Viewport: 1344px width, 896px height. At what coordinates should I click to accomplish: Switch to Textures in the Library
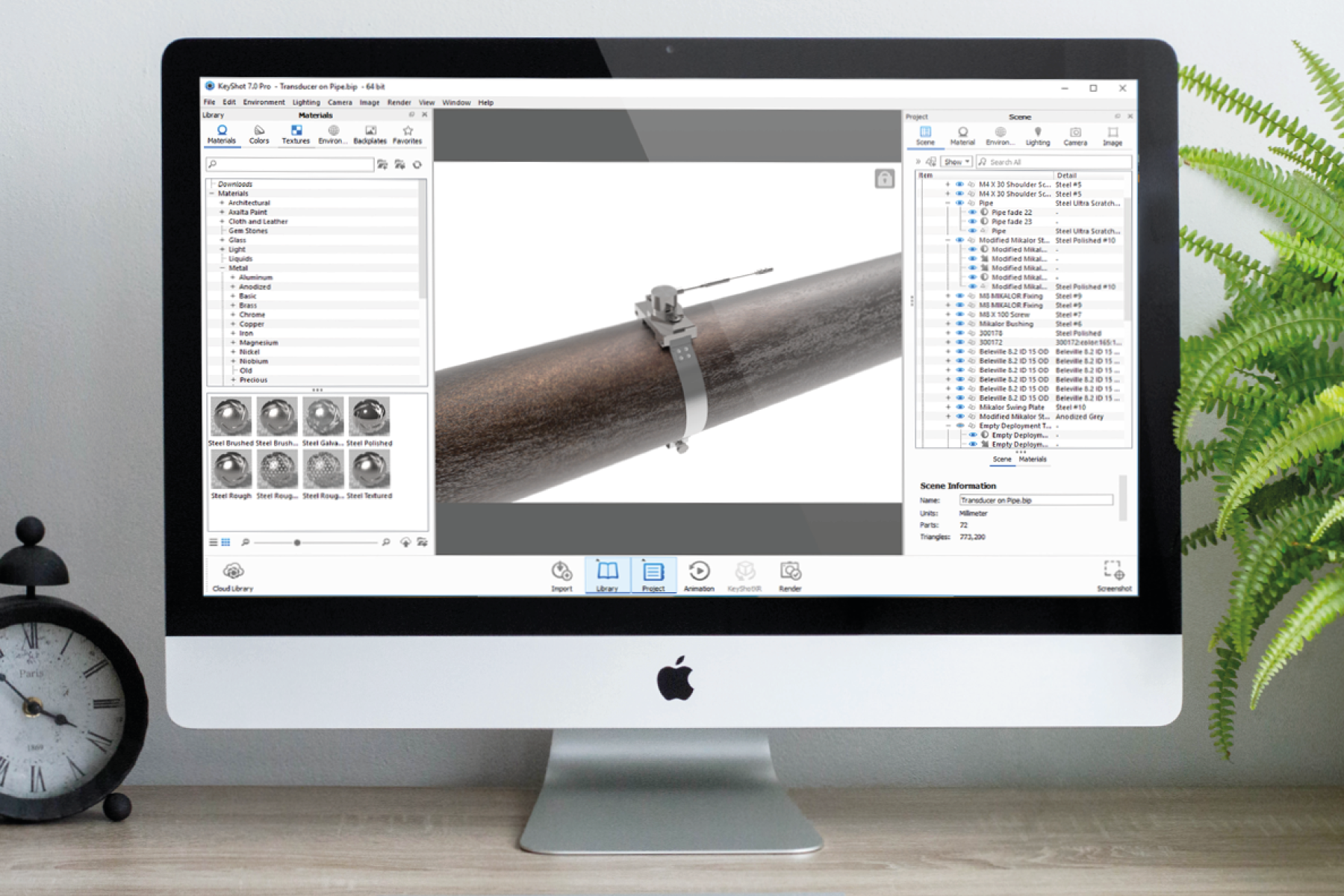click(296, 134)
